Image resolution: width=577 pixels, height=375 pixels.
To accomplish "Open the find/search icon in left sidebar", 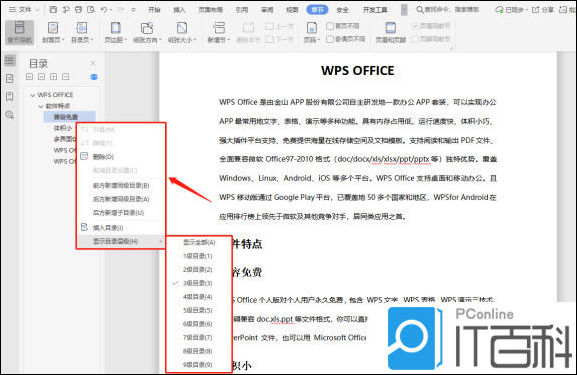I will tap(10, 115).
